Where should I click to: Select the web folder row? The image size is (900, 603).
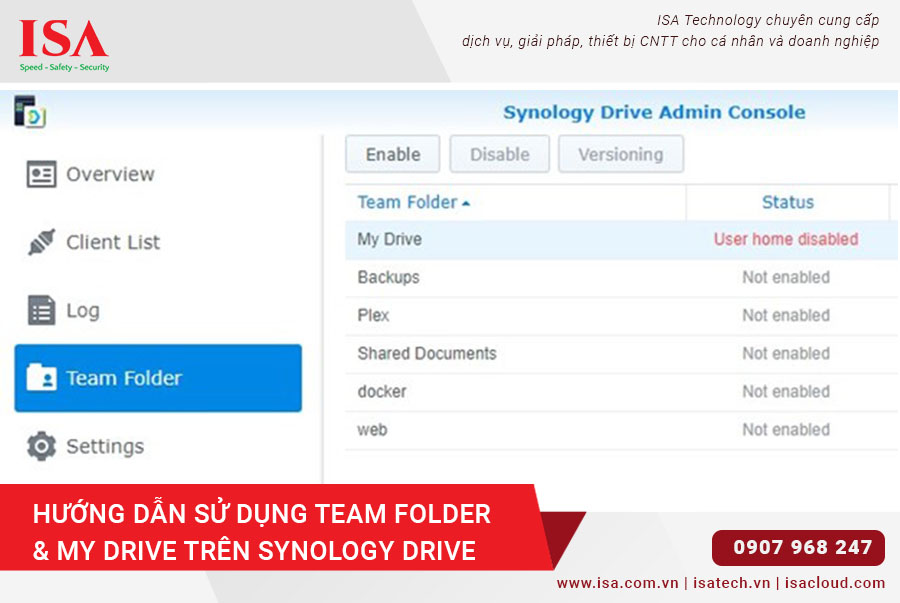tap(622, 429)
